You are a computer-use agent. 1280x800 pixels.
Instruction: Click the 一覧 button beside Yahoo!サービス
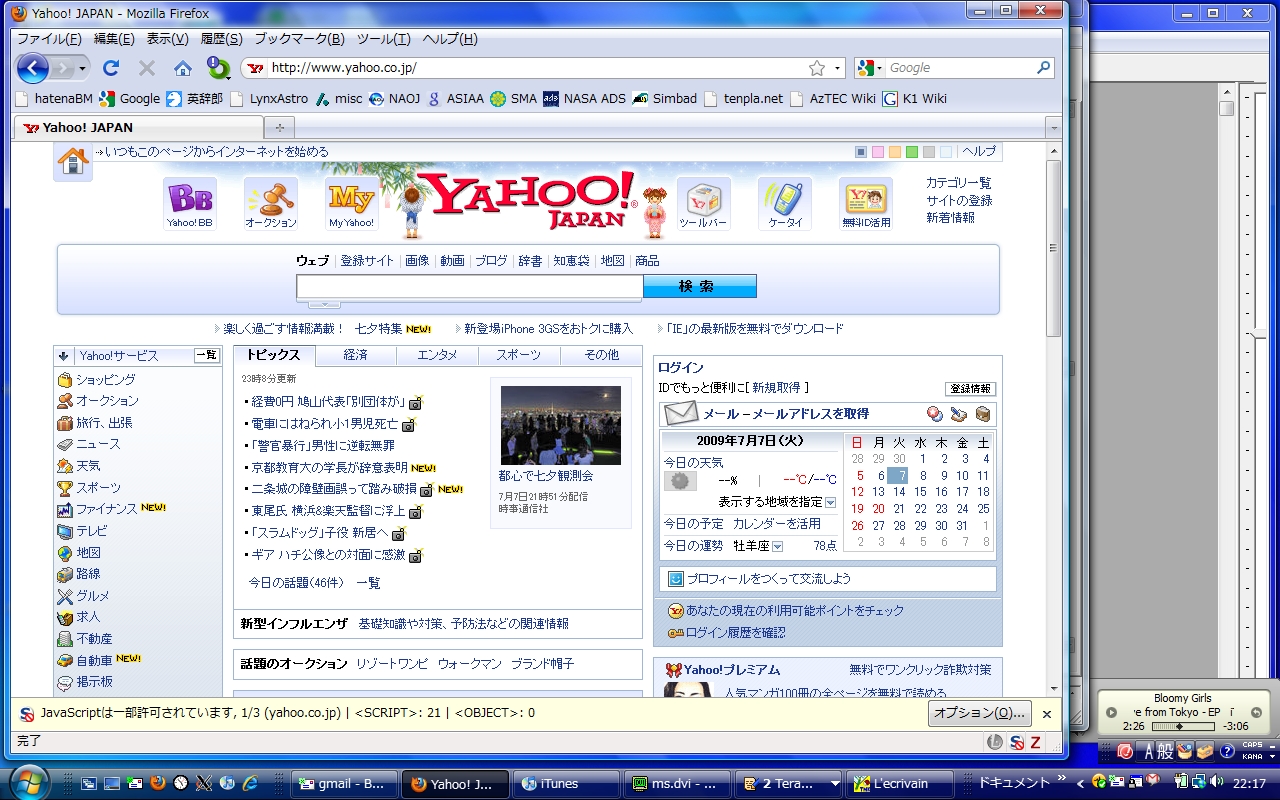[206, 355]
